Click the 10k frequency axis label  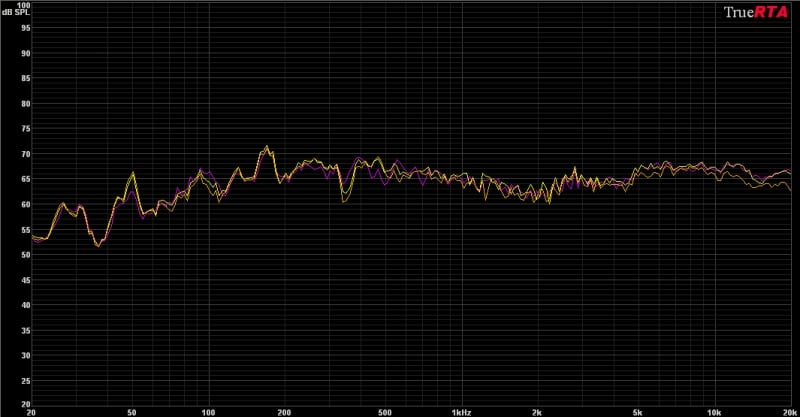pos(713,411)
